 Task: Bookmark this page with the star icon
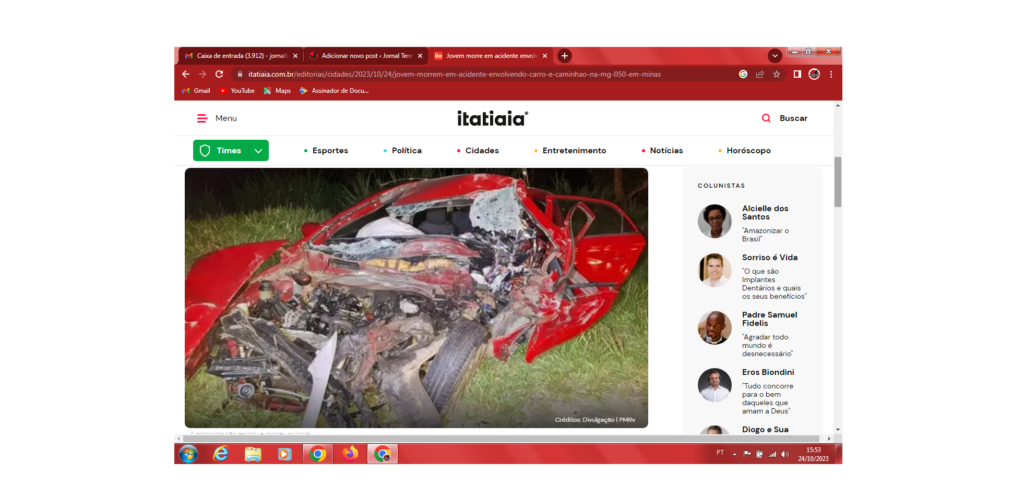click(776, 74)
